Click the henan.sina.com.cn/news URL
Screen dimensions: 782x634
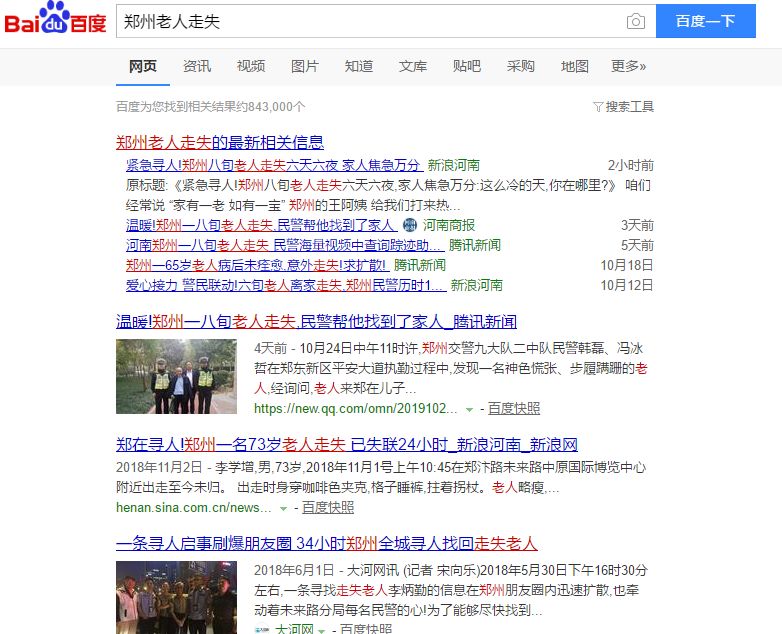pos(194,507)
